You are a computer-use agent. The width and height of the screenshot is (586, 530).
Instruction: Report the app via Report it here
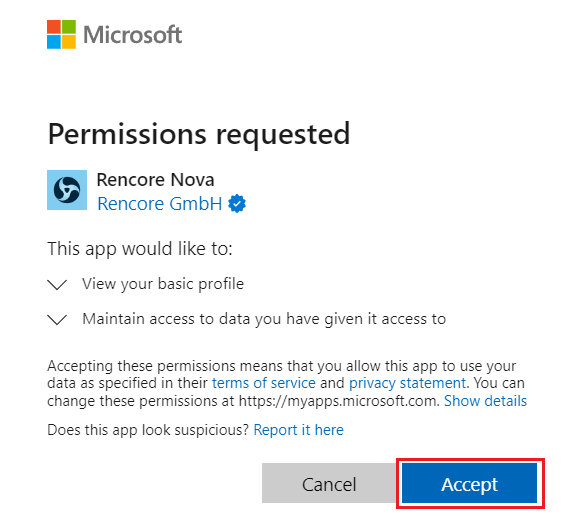click(x=298, y=430)
